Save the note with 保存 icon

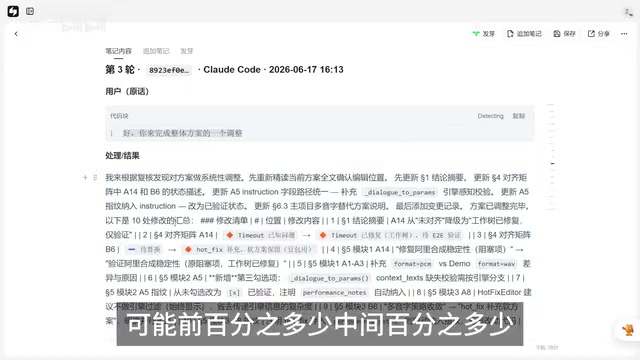click(564, 34)
